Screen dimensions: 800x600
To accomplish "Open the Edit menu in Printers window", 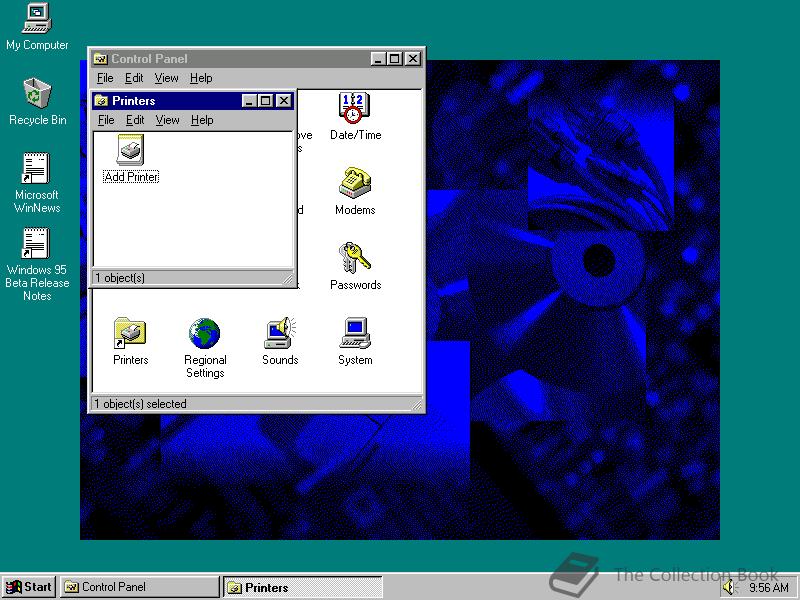I will point(135,120).
